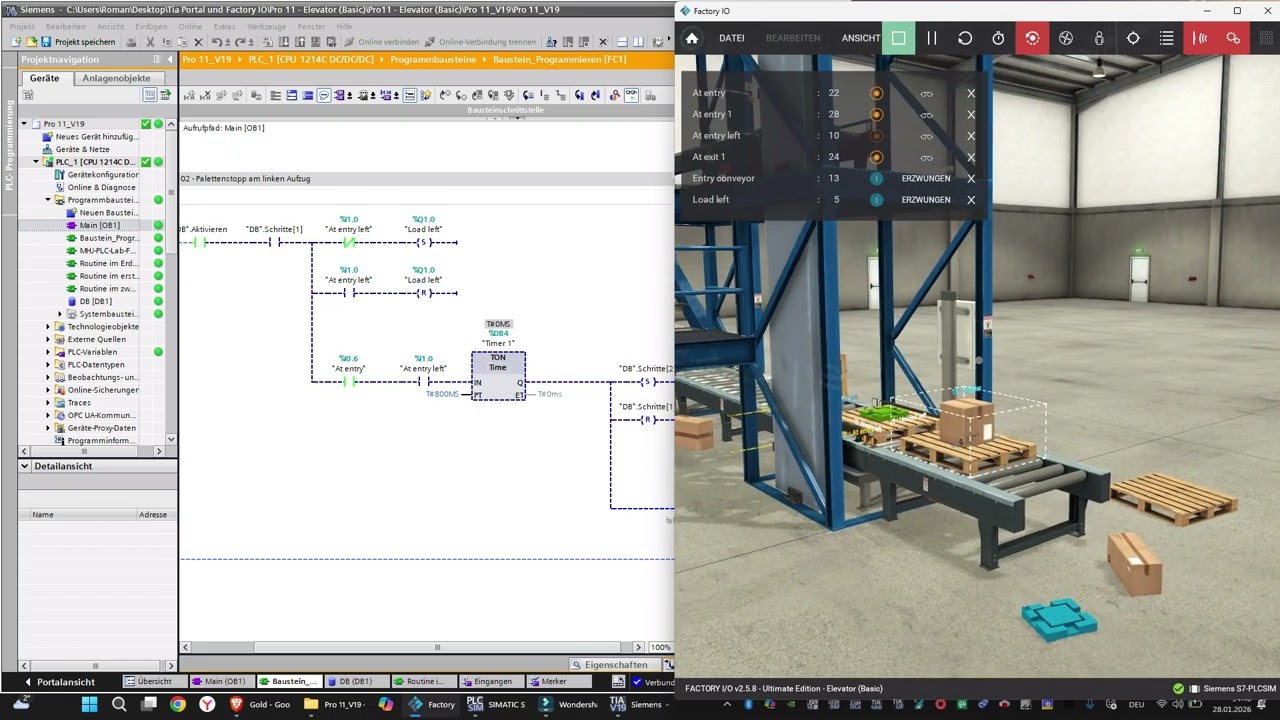Open the Online menu
The height and width of the screenshot is (720, 1280).
point(190,27)
